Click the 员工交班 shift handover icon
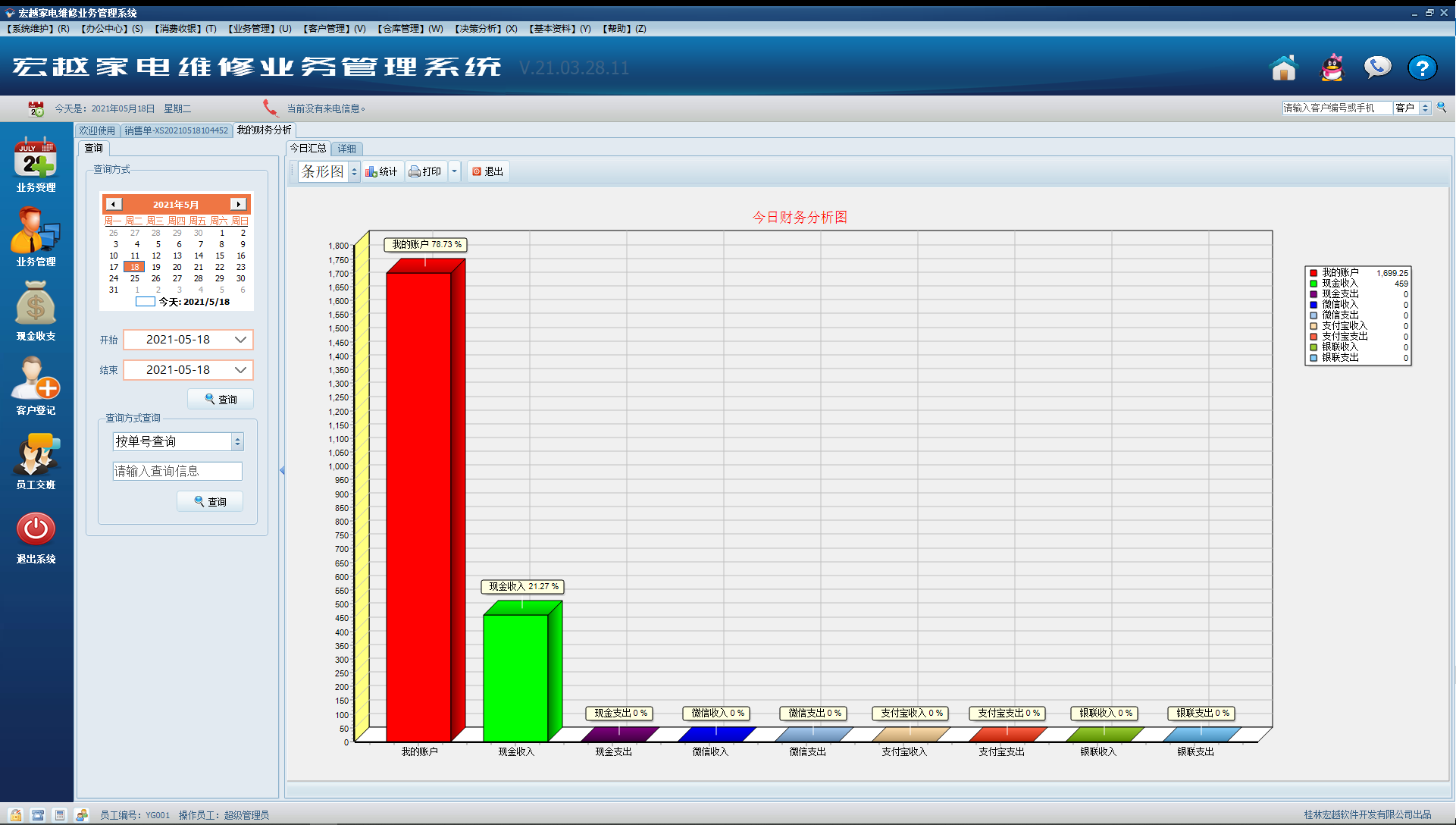The height and width of the screenshot is (825, 1456). click(x=35, y=453)
